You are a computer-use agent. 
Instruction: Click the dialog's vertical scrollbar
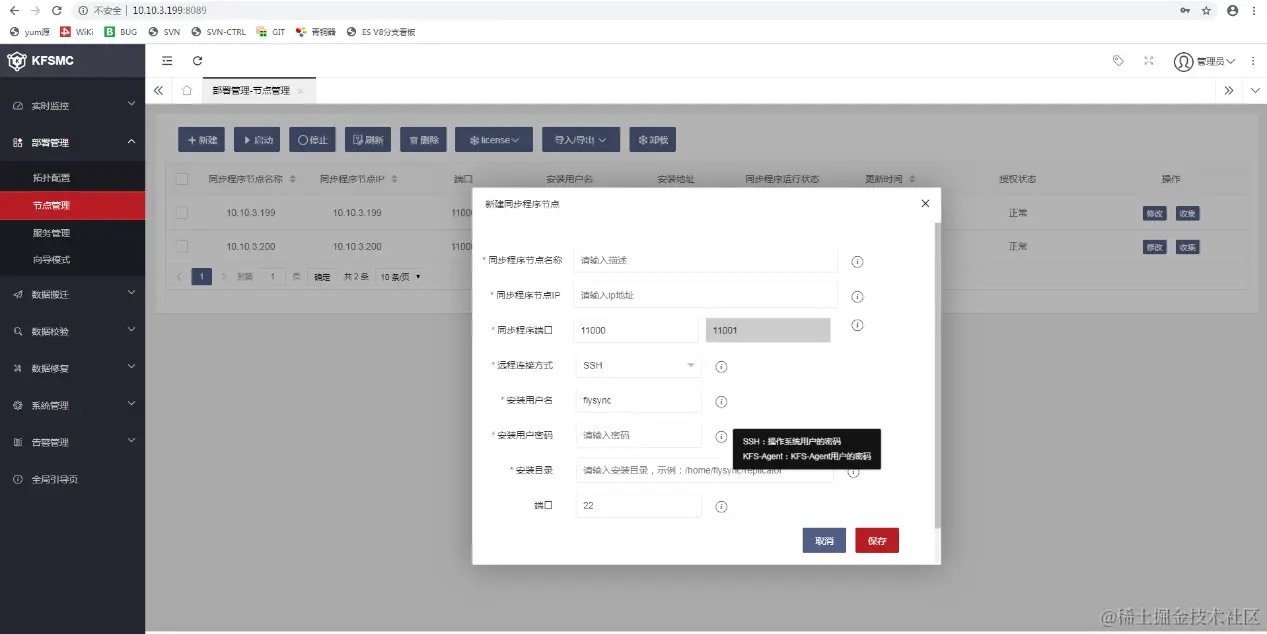click(937, 375)
